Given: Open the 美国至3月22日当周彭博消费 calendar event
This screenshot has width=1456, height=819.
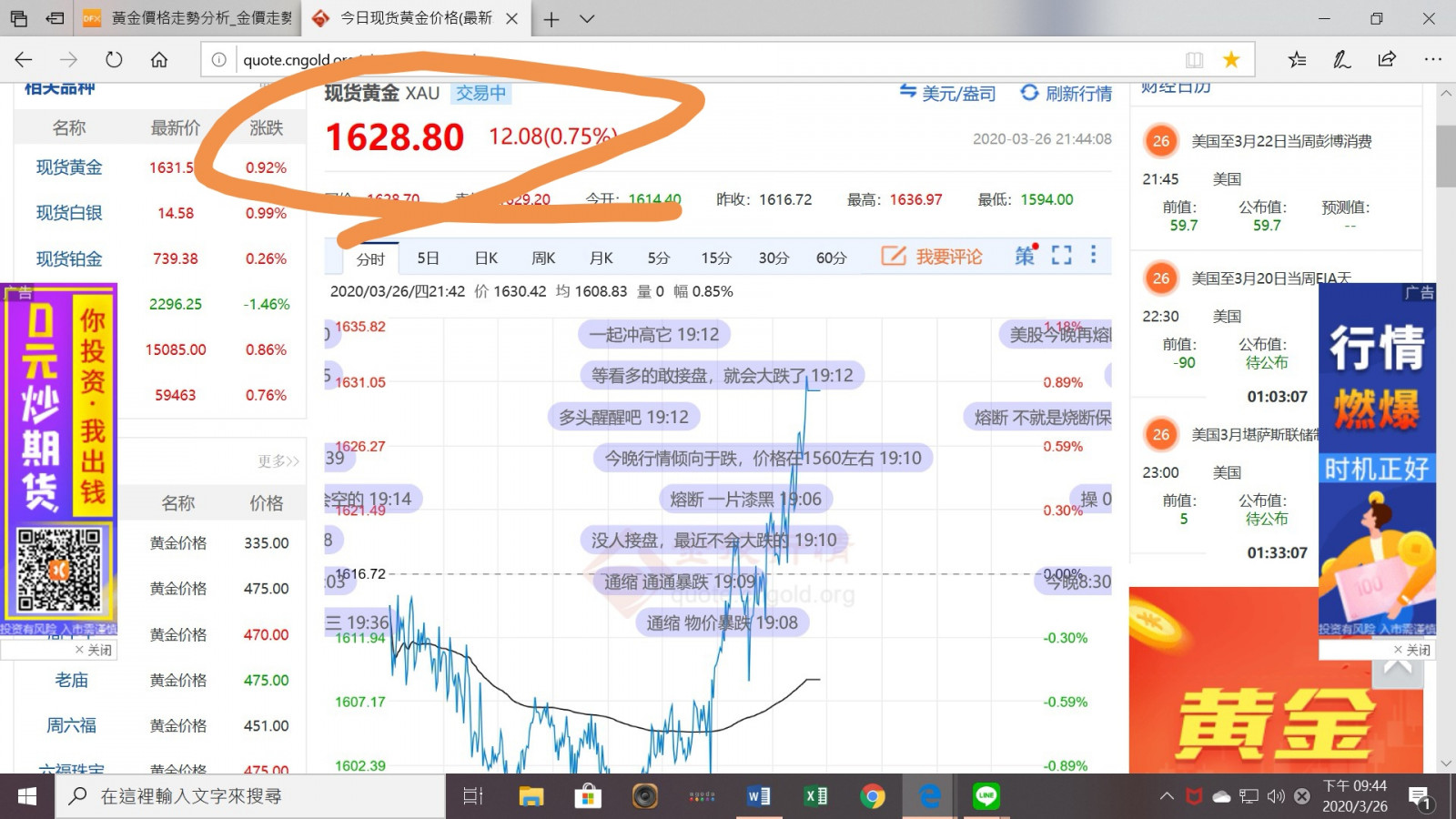Looking at the screenshot, I should pos(1281,141).
